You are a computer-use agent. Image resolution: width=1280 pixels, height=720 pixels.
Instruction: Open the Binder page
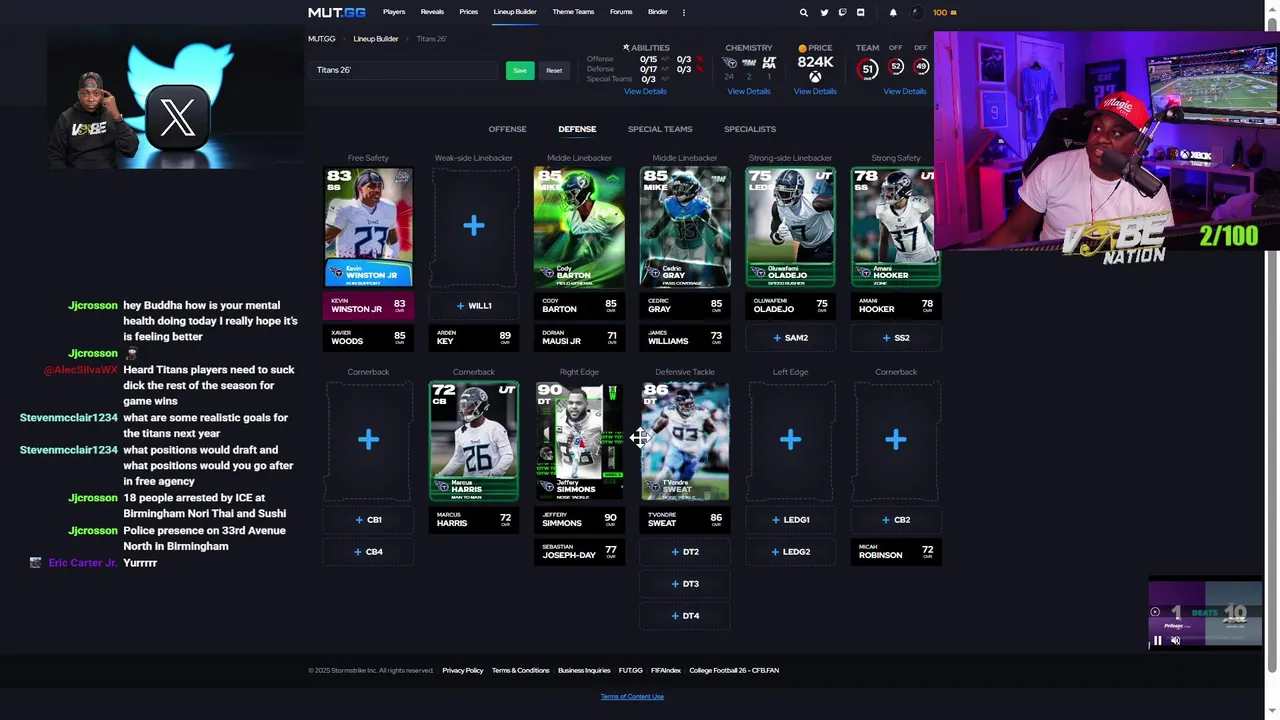click(658, 12)
